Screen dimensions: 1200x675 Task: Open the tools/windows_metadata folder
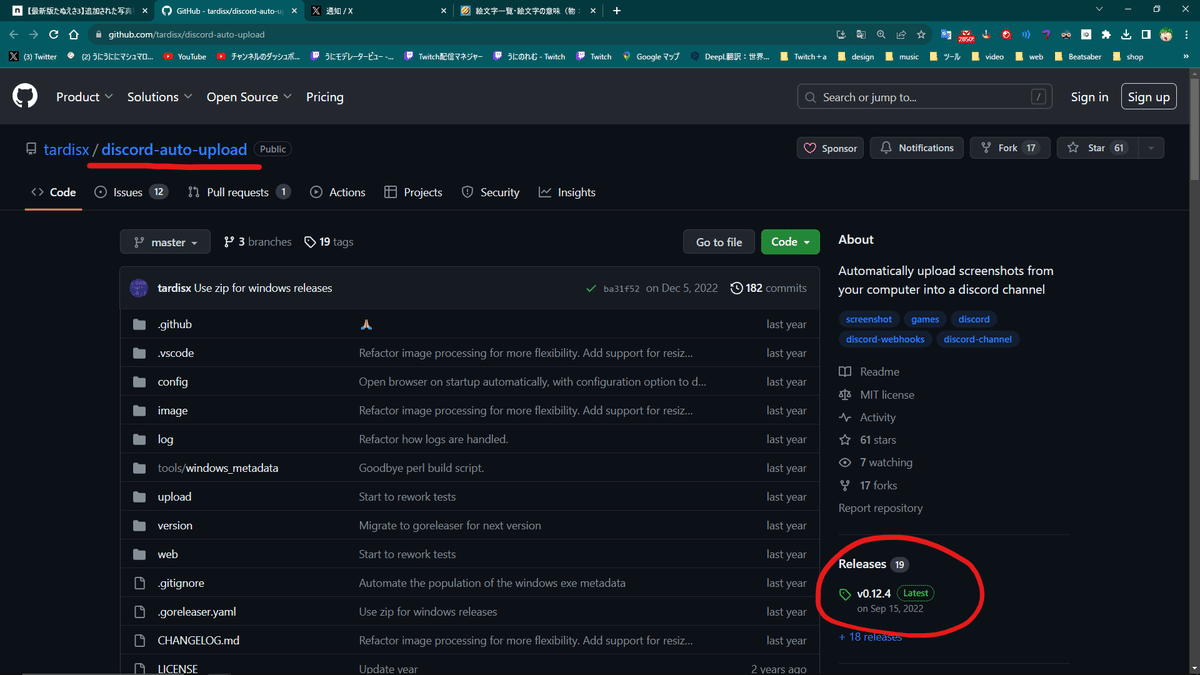coord(218,468)
